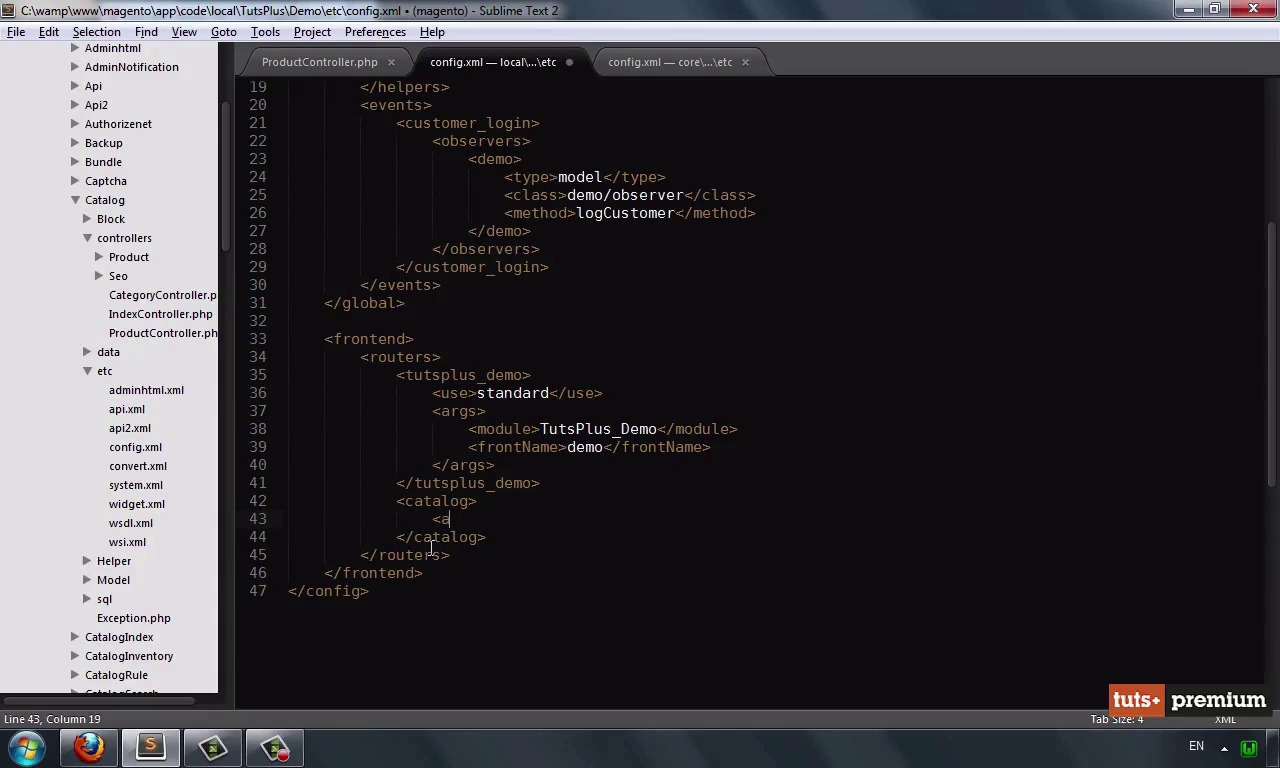Open config.xml file in sidebar
The height and width of the screenshot is (768, 1280).
pos(135,447)
